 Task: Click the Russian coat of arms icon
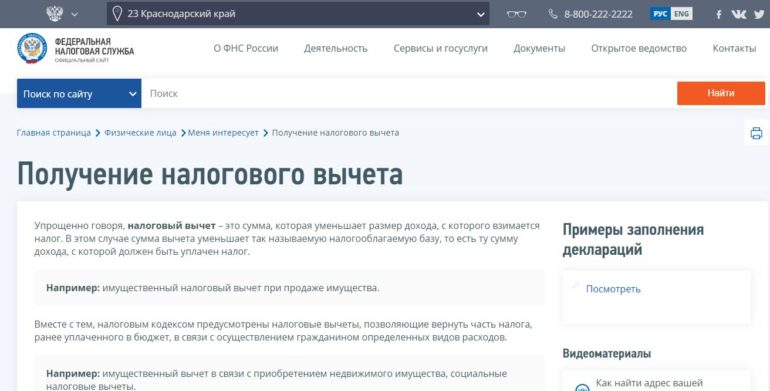point(54,13)
